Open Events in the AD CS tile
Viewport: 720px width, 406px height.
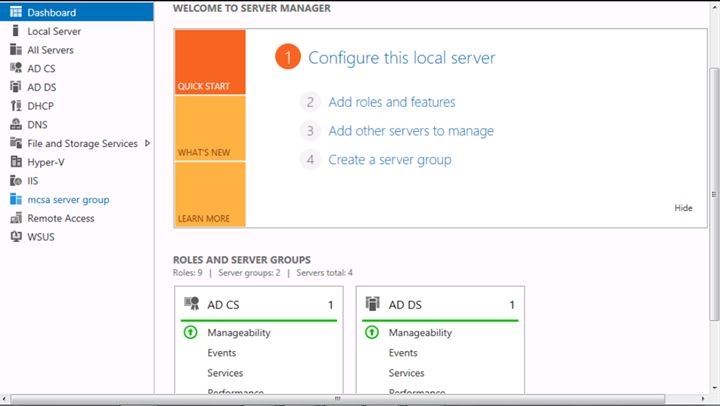click(221, 353)
